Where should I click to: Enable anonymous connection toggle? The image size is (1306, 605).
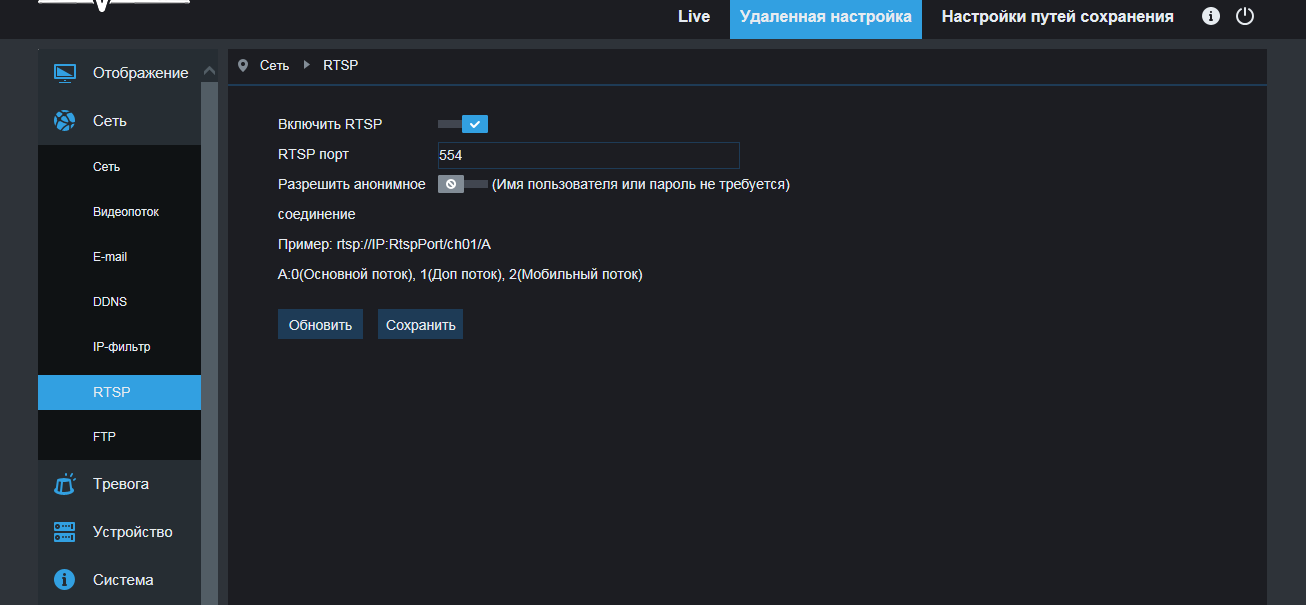tap(462, 184)
